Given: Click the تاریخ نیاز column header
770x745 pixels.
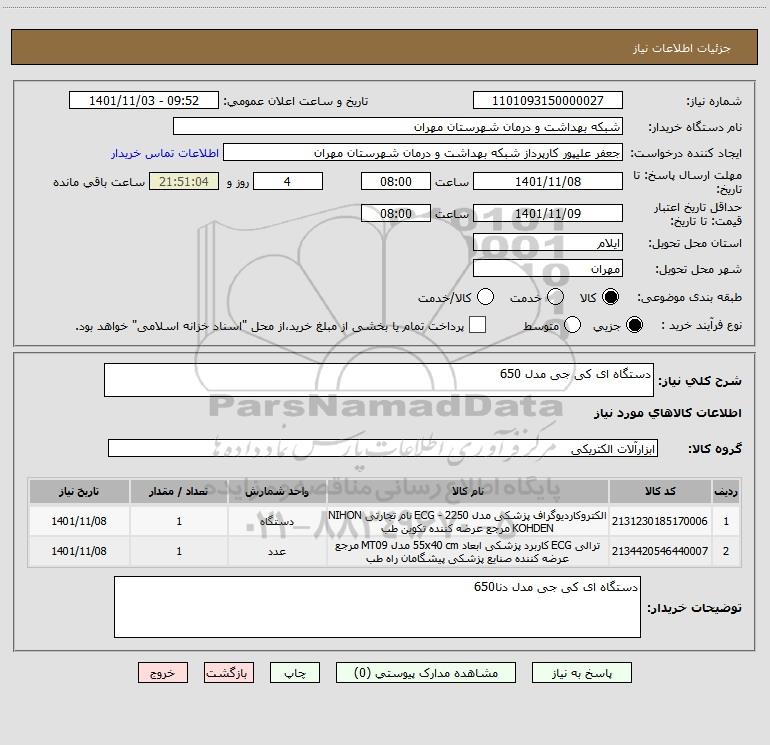Looking at the screenshot, I should pyautogui.click(x=79, y=492).
